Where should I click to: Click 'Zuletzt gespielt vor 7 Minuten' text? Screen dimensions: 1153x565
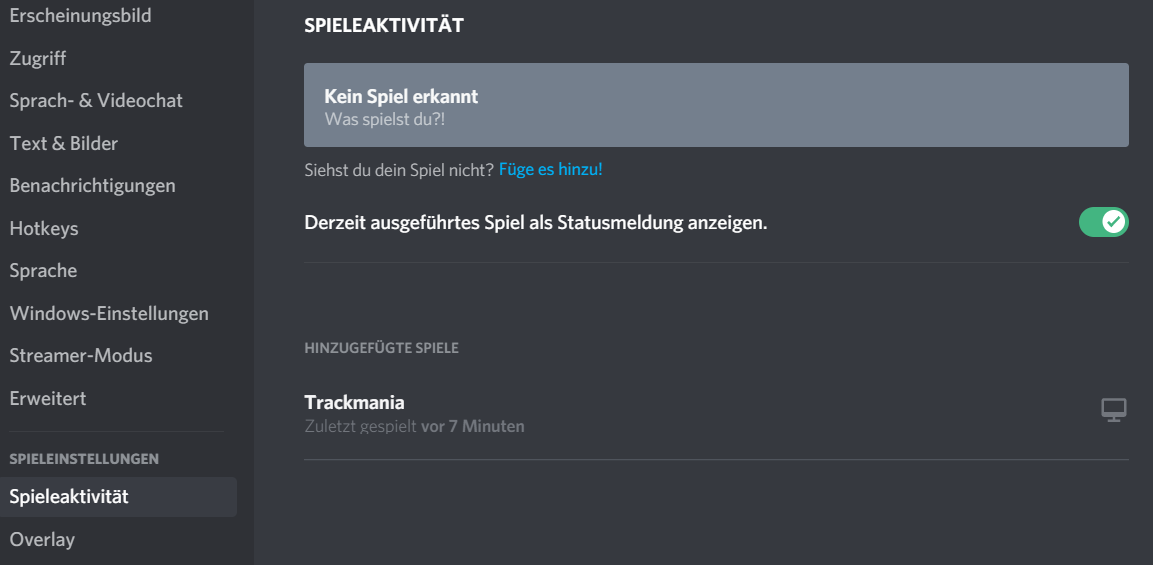[414, 427]
